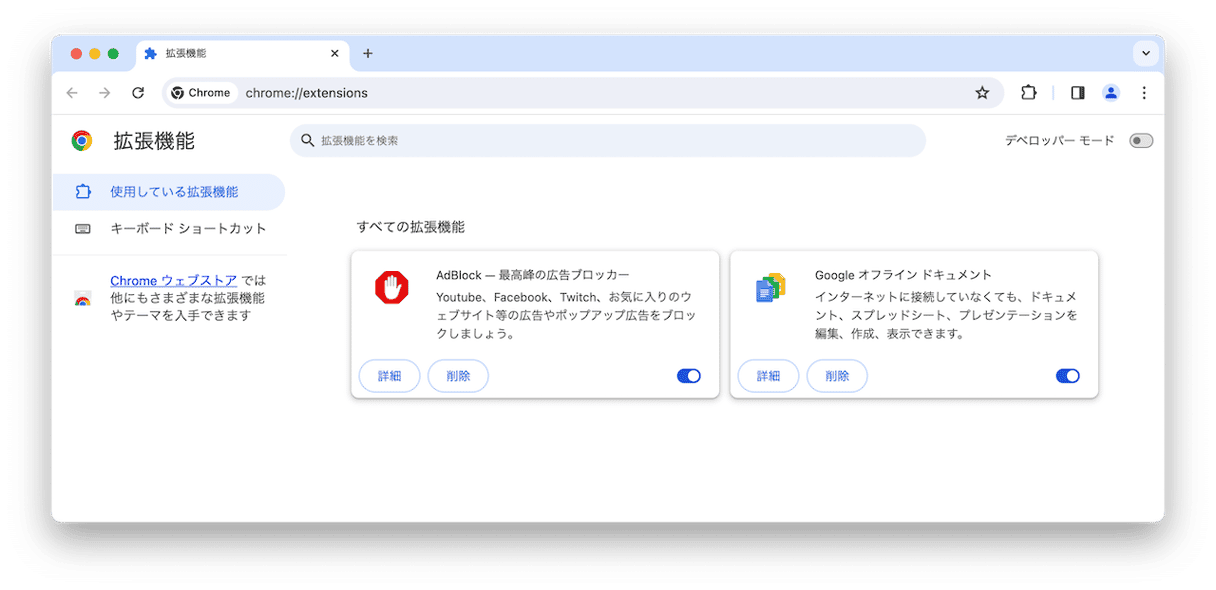Click the 拡張機能を検索 search field
This screenshot has width=1216, height=590.
pyautogui.click(x=608, y=141)
